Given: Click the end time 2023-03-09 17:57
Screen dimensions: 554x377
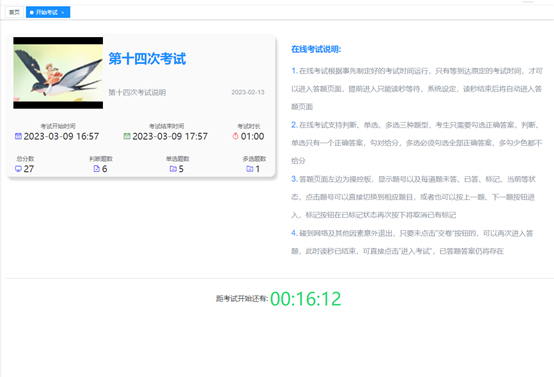Looking at the screenshot, I should (x=170, y=136).
